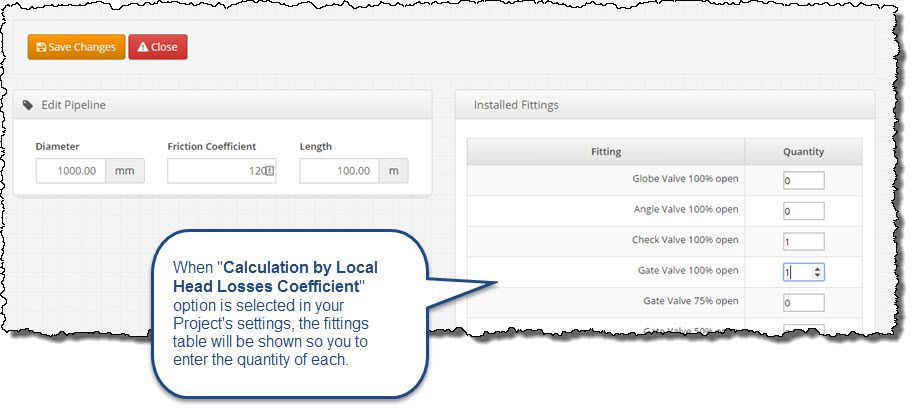Screen dimensions: 915x412
Task: Select the Installed Fittings panel header
Action: click(516, 104)
